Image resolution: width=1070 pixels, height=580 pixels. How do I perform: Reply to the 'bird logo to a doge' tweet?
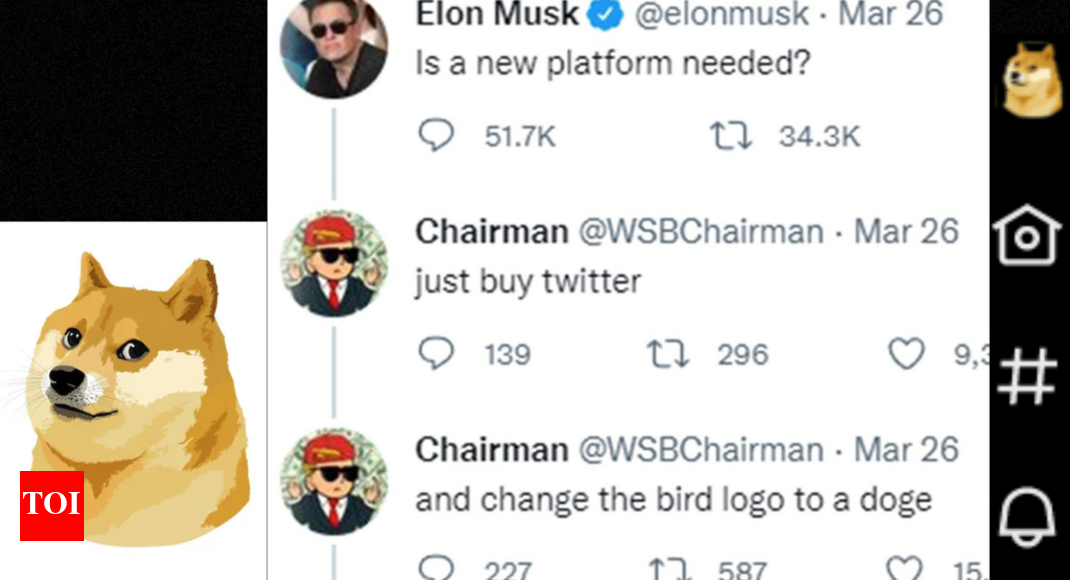tap(435, 568)
